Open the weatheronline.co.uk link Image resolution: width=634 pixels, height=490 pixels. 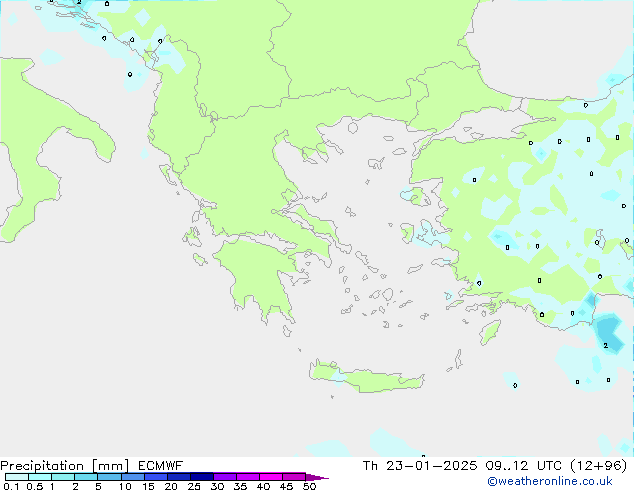click(x=550, y=481)
